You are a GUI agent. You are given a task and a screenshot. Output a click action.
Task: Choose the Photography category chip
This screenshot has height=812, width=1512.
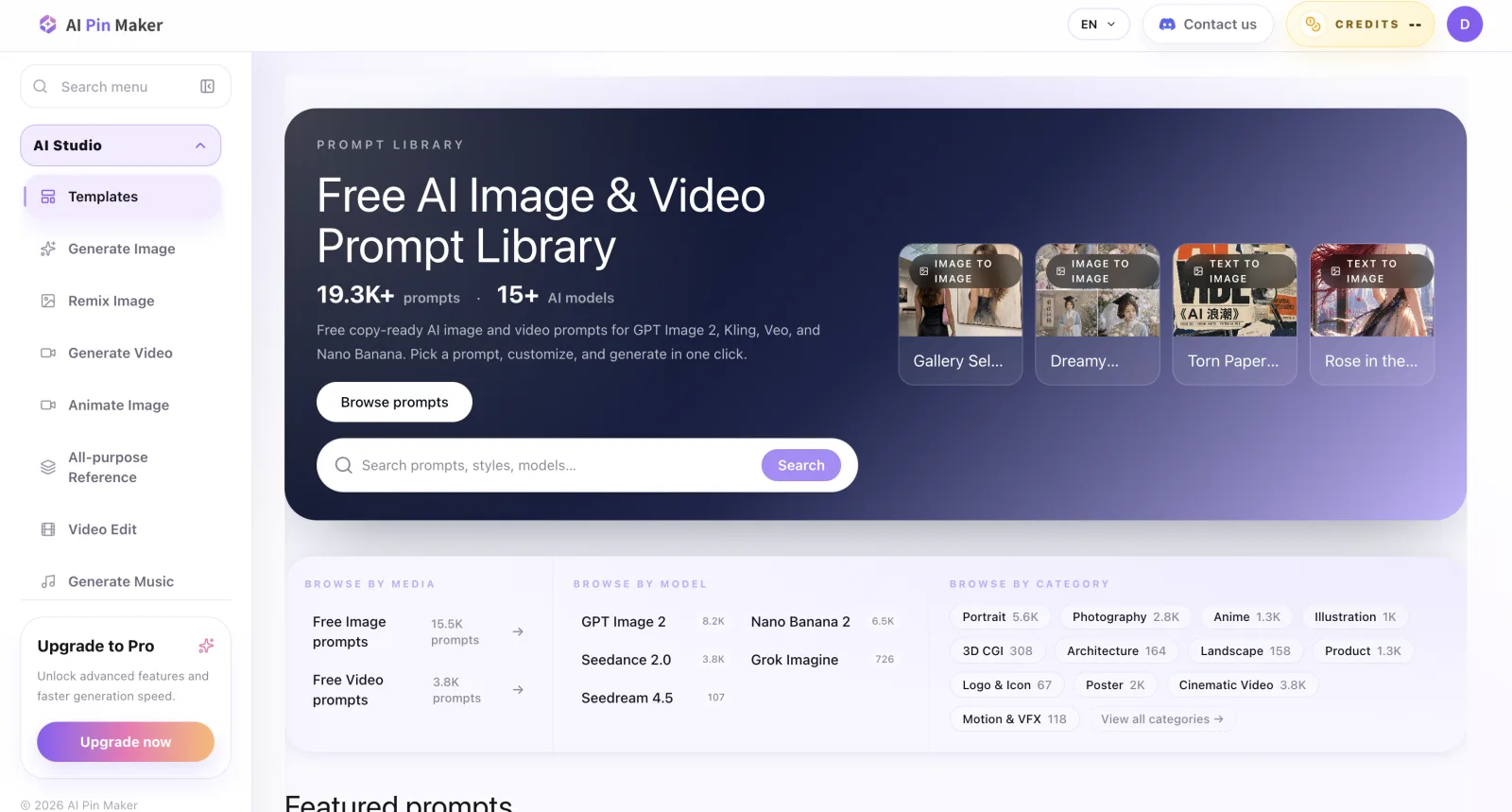coord(1125,617)
